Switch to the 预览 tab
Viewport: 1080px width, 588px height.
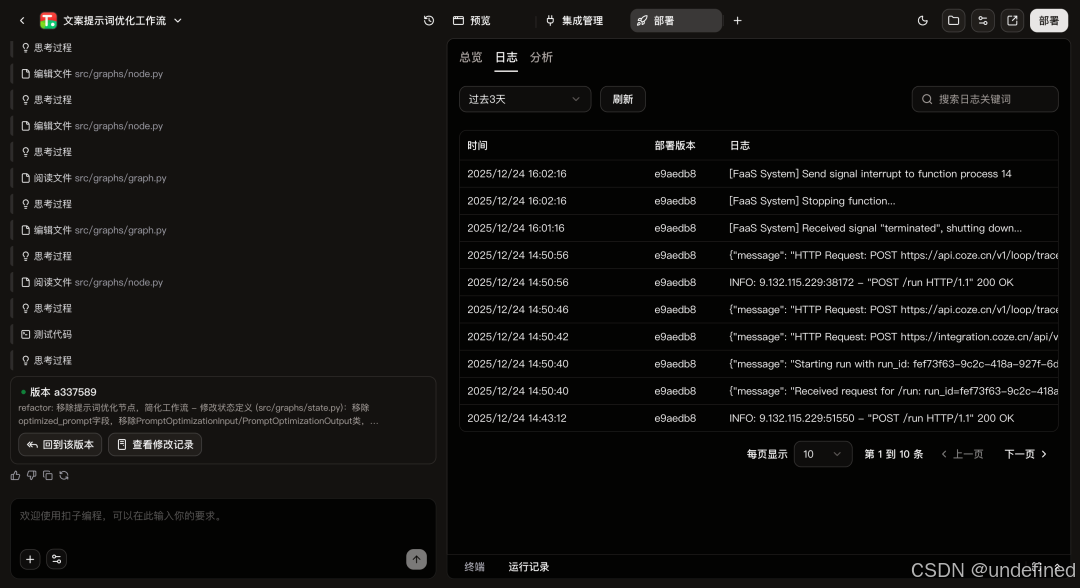[x=472, y=21]
